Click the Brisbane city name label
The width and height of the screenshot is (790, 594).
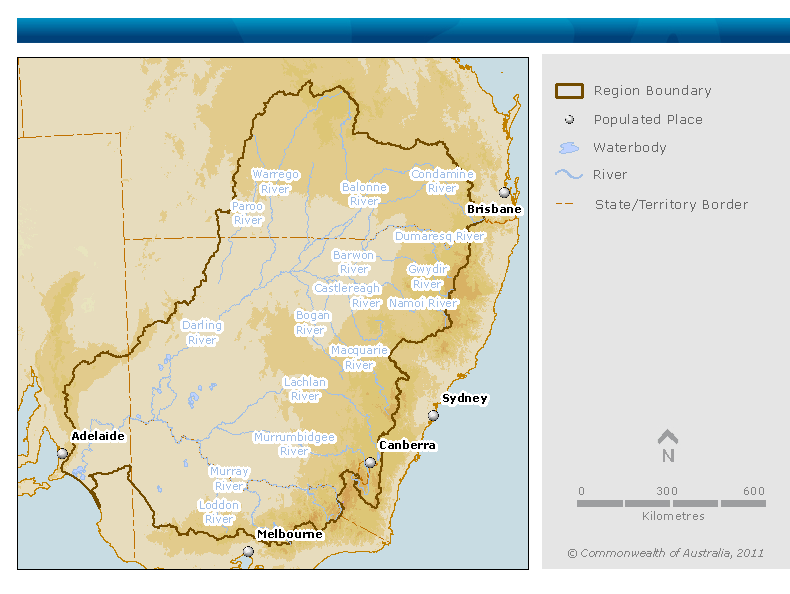point(494,209)
